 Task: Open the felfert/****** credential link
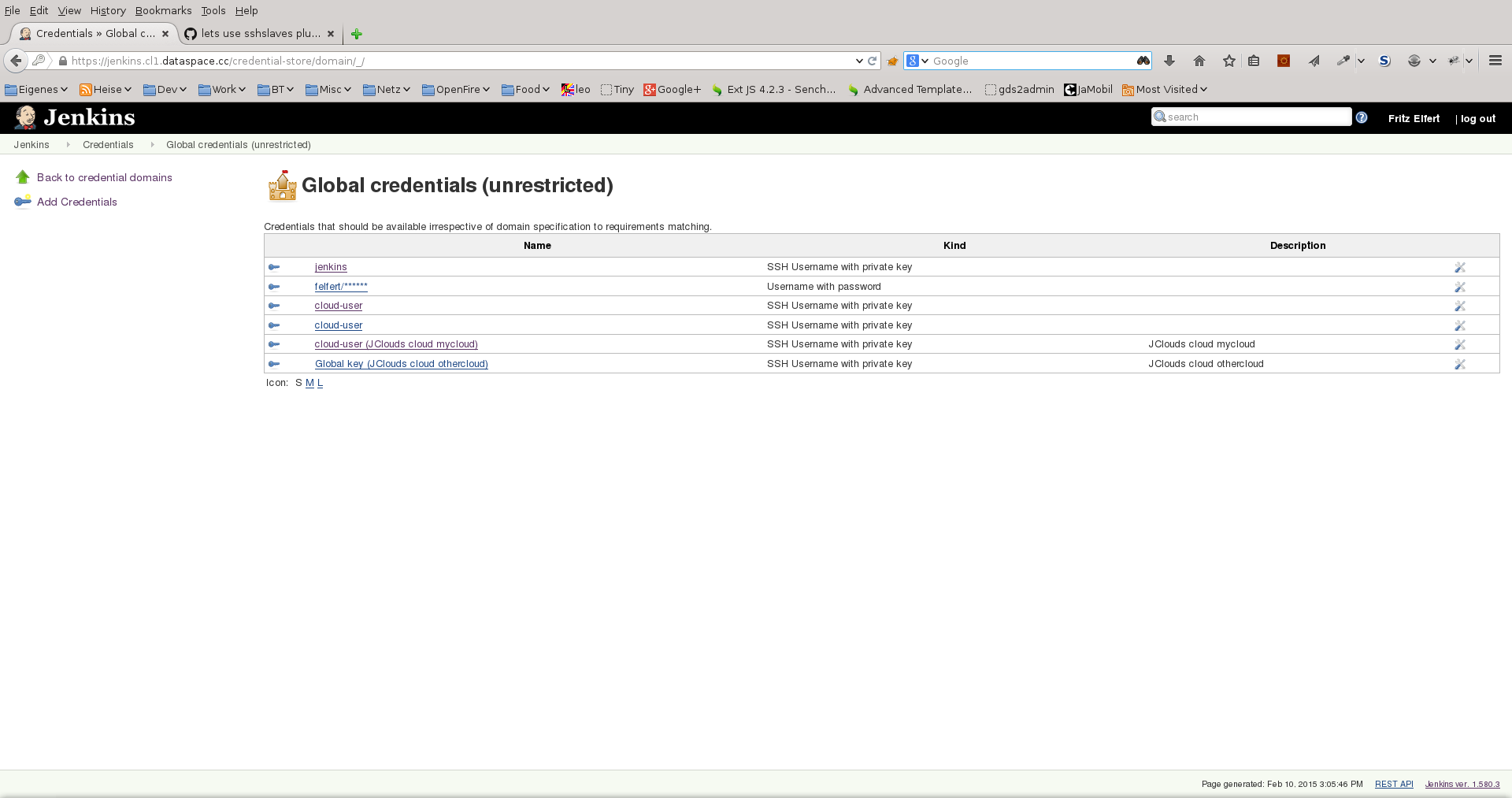click(x=341, y=287)
